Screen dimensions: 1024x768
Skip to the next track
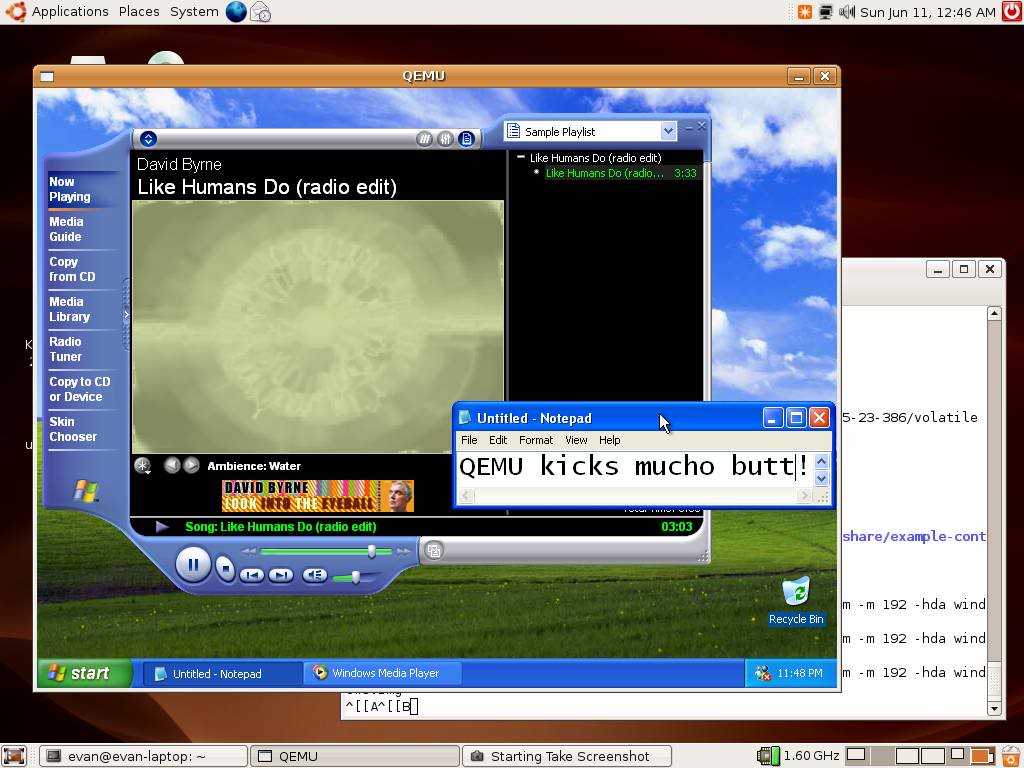(x=281, y=575)
